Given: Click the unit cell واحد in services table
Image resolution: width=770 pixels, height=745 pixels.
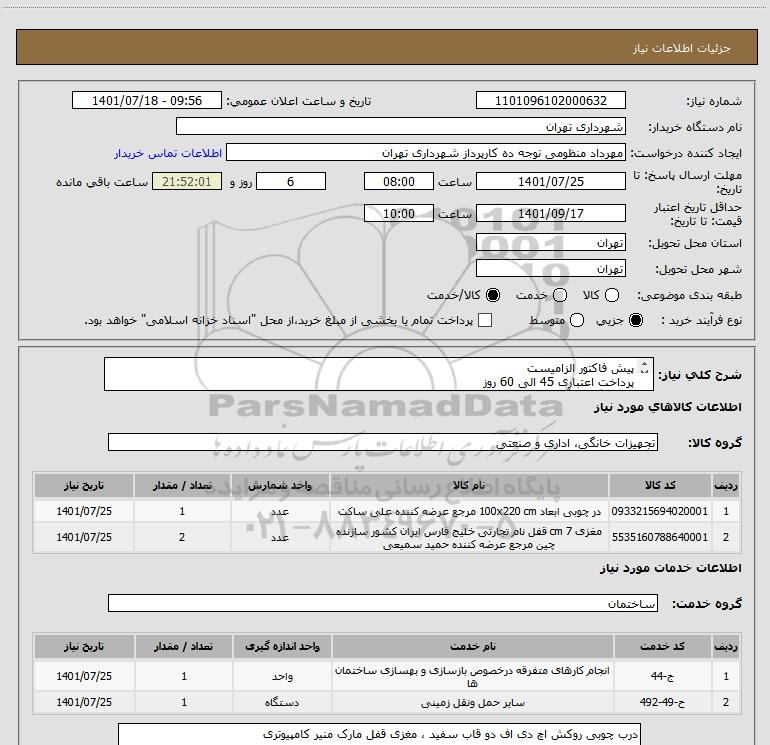Looking at the screenshot, I should [282, 676].
